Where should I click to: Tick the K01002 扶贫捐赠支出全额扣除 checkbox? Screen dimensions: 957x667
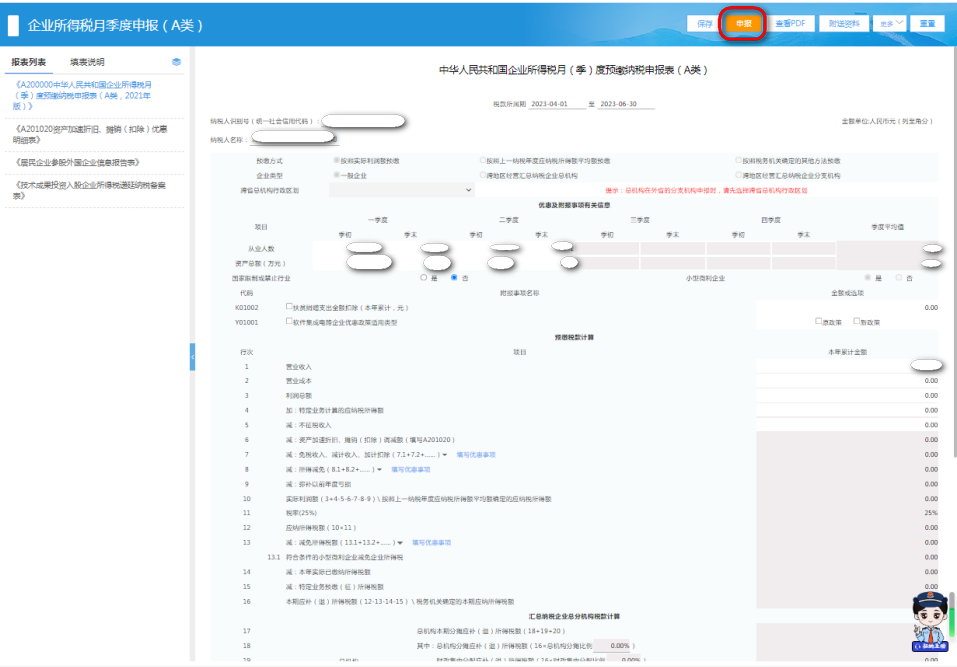tap(289, 307)
